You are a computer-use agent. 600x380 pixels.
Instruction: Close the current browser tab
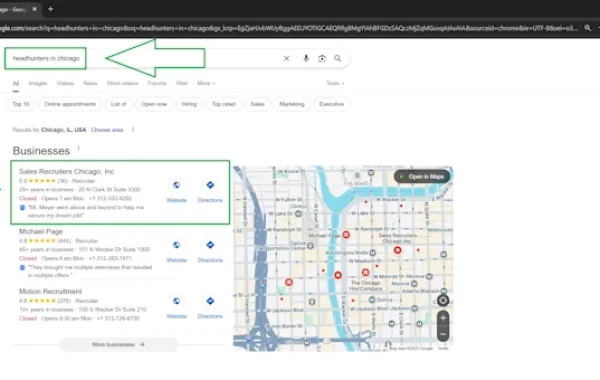34,9
